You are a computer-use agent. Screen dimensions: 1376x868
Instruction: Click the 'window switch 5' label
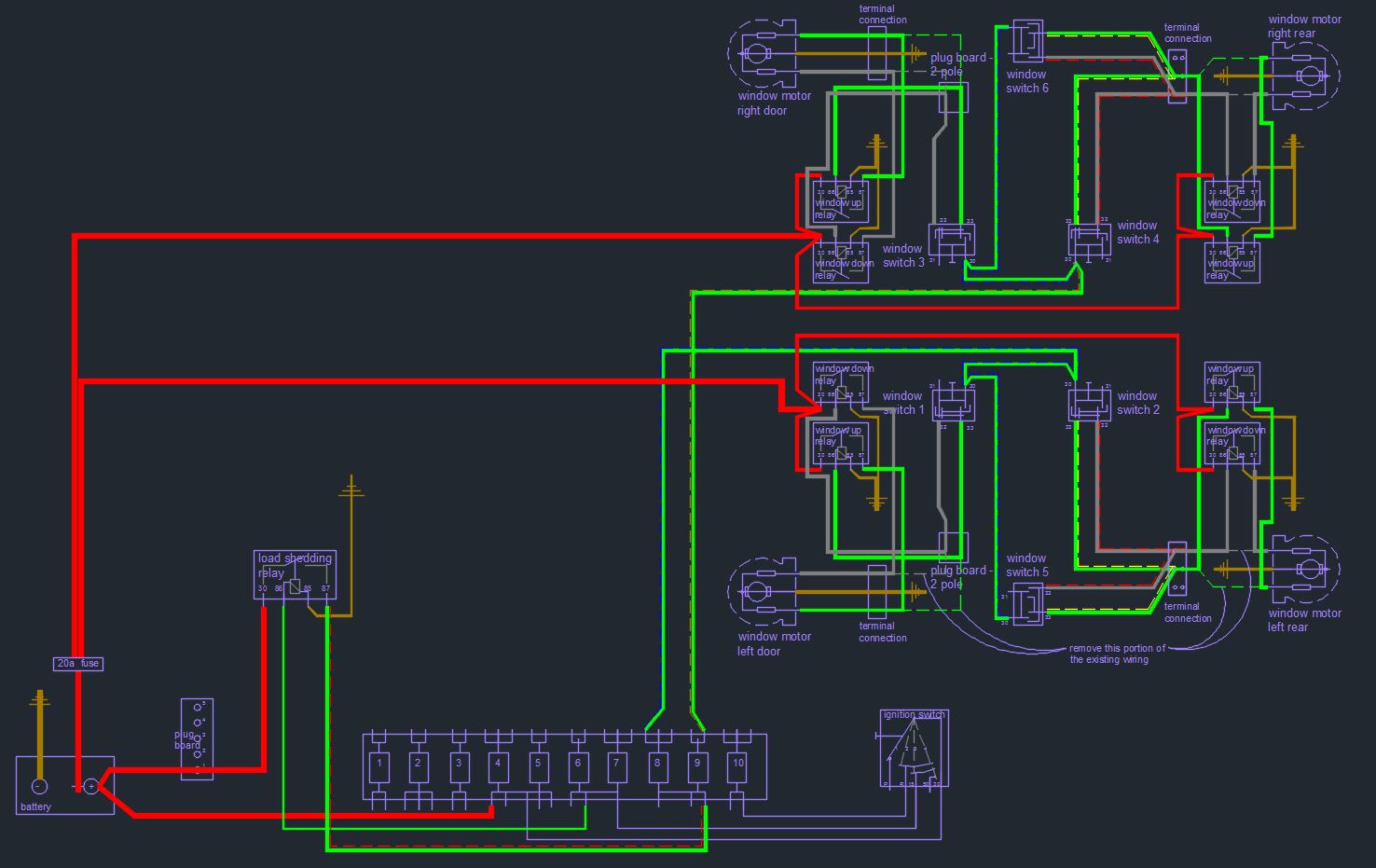(x=1026, y=565)
